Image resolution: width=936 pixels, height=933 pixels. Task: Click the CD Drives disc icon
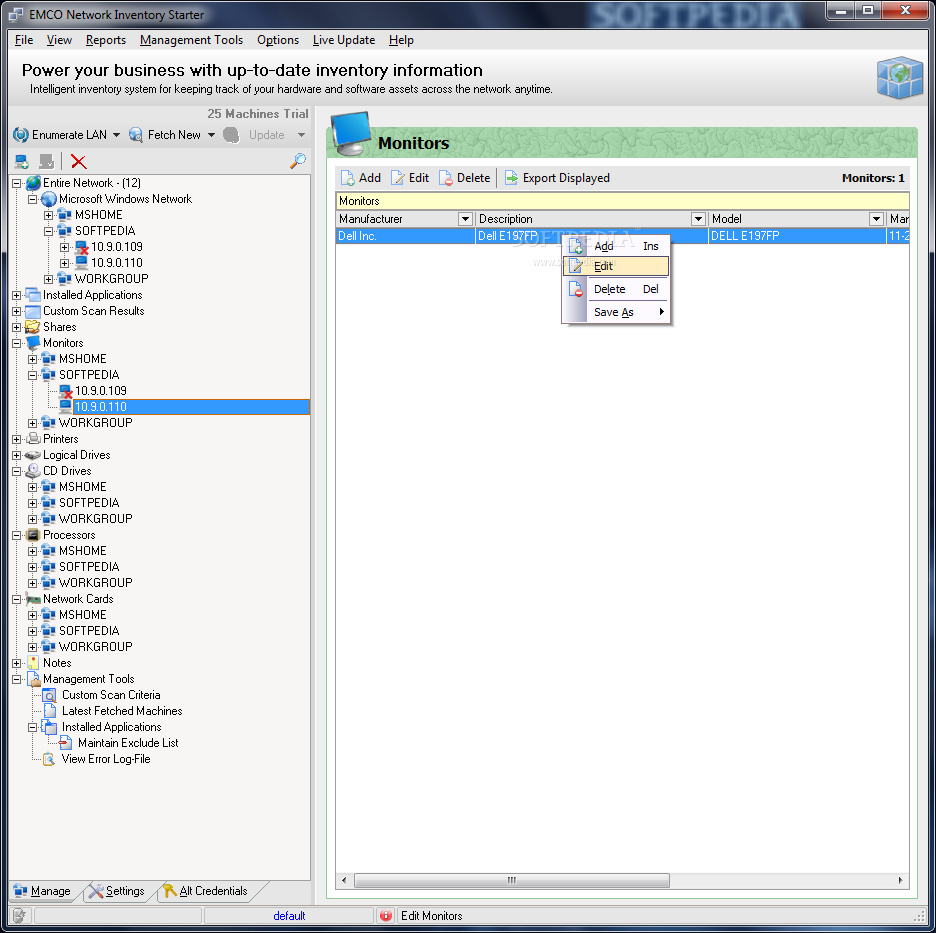pyautogui.click(x=33, y=471)
